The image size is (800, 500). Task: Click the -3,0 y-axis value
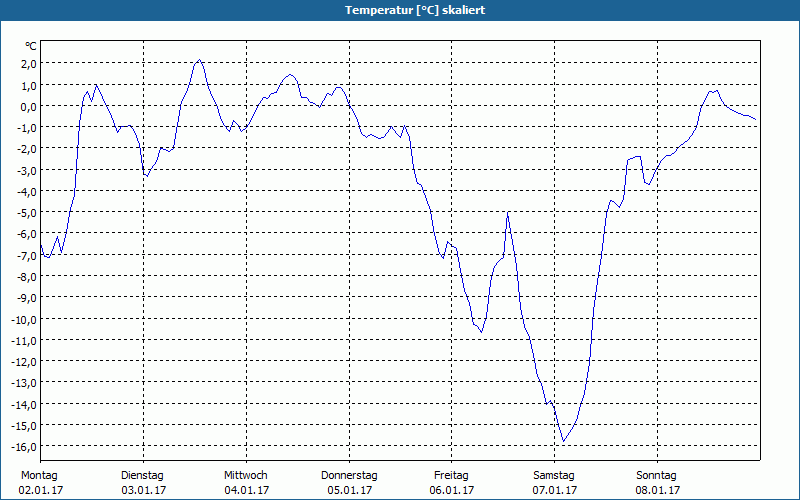point(27,170)
